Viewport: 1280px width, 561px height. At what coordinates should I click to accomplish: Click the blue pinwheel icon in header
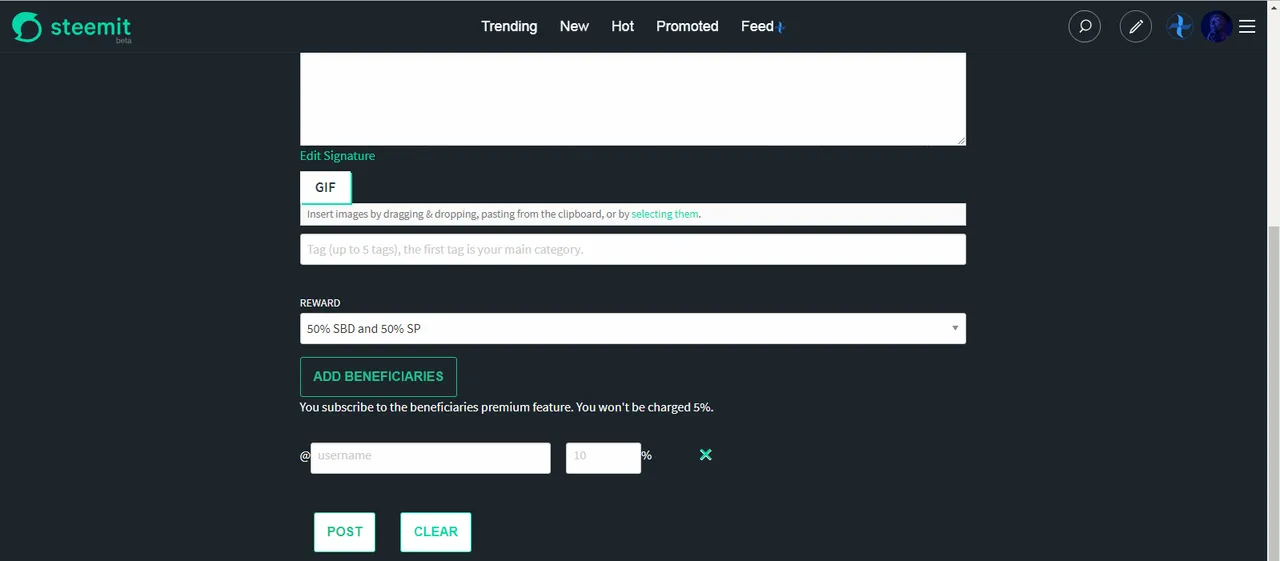point(1181,27)
